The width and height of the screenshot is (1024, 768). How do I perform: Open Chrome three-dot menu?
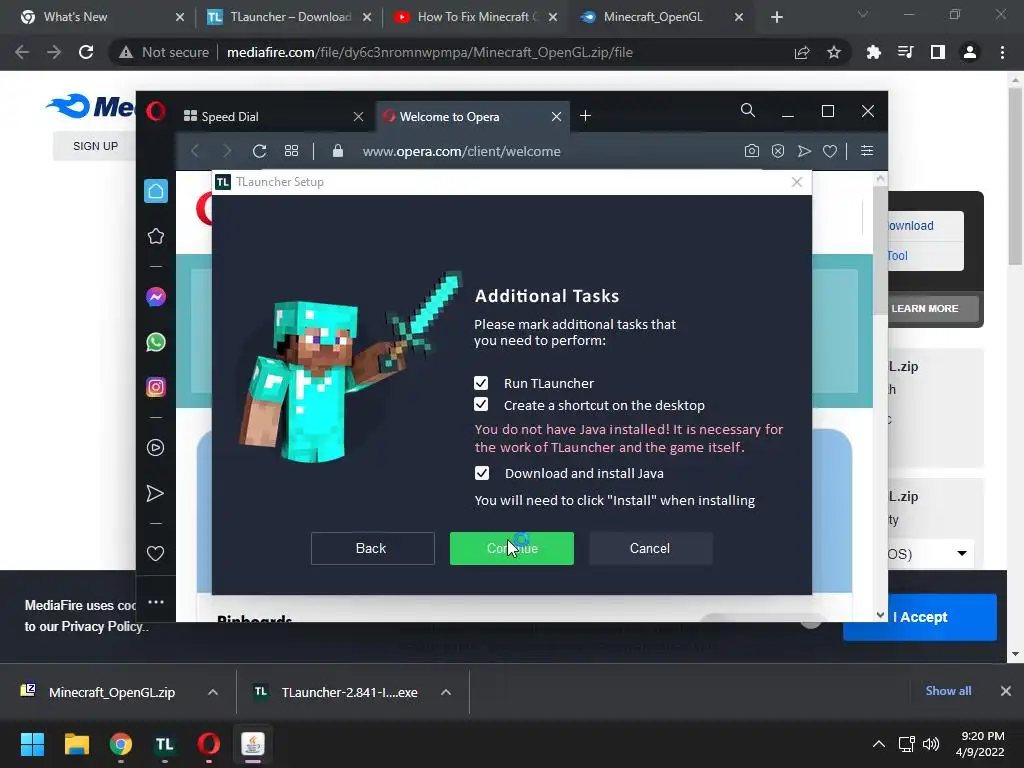1002,52
